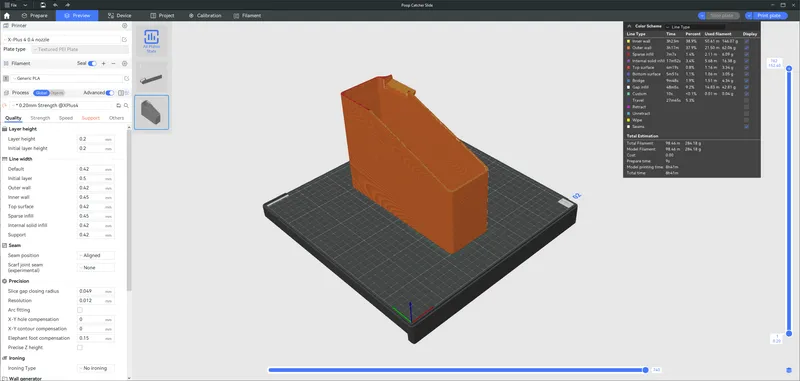Open the Generic PLA filament dropdown
The width and height of the screenshot is (800, 381).
tap(67, 79)
